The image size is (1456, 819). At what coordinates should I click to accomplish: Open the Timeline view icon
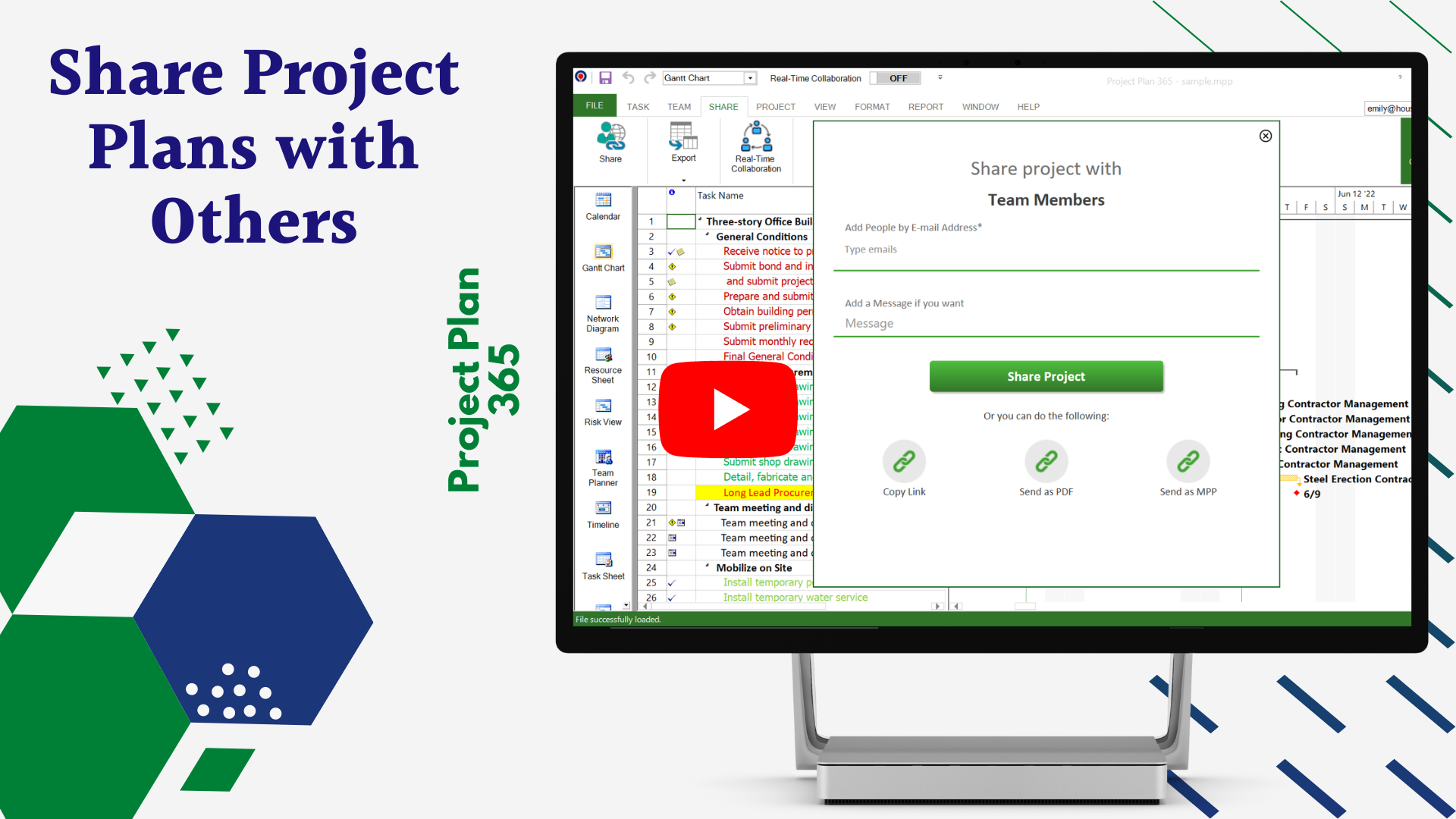click(602, 514)
